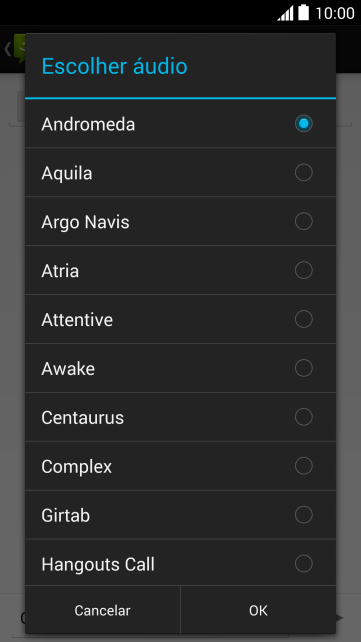Select the Centaurus radio button
The width and height of the screenshot is (361, 642).
(x=303, y=417)
